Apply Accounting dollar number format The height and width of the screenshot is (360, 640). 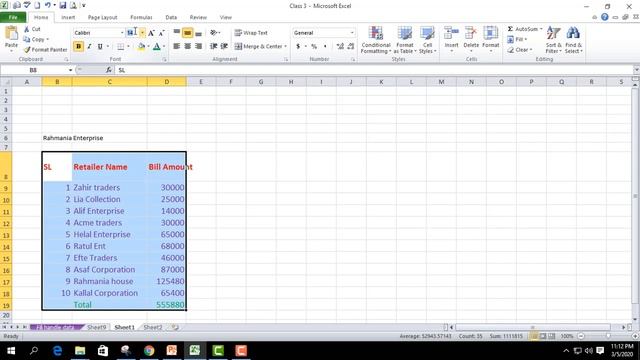298,47
